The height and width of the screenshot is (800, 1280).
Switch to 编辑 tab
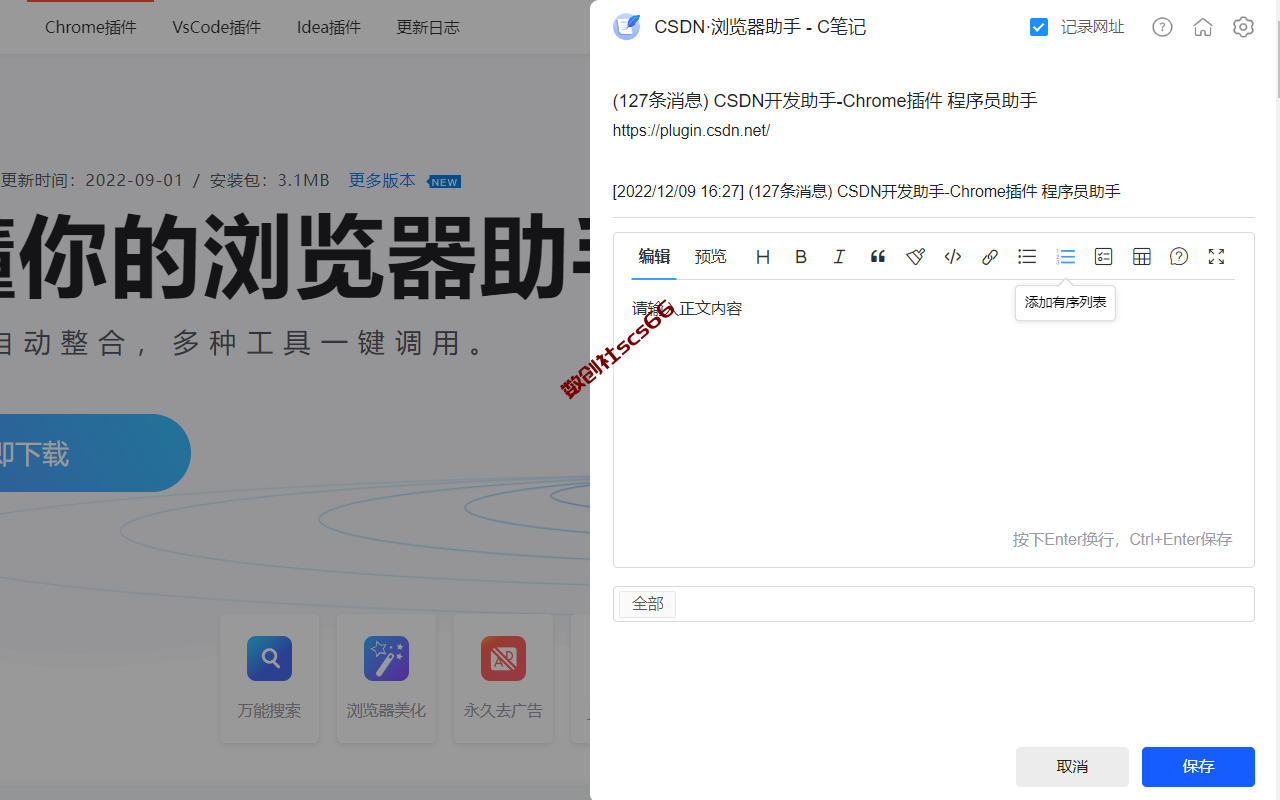pos(654,257)
